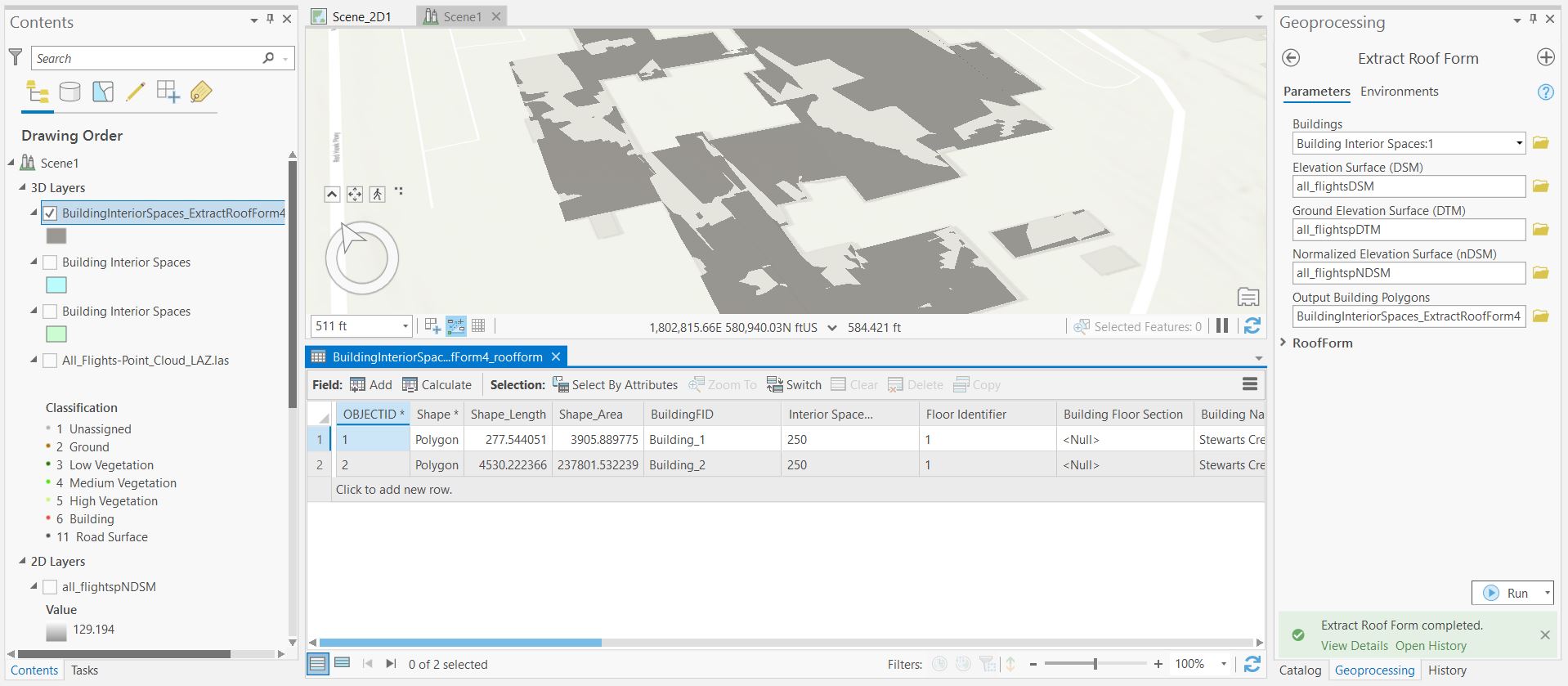Image resolution: width=1568 pixels, height=686 pixels.
Task: Click cyan symbol swatch of Building Interior Spaces
Action: click(x=56, y=285)
